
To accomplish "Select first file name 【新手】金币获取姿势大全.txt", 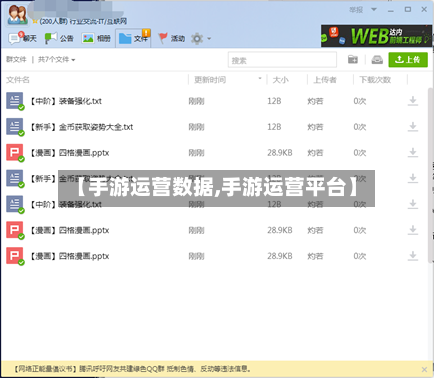I will coord(81,127).
